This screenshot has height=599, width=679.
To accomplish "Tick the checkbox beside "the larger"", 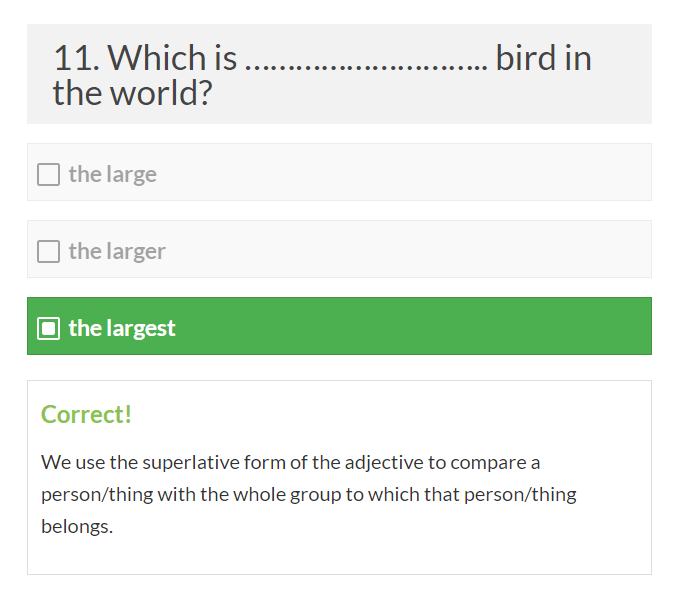I will click(x=48, y=252).
